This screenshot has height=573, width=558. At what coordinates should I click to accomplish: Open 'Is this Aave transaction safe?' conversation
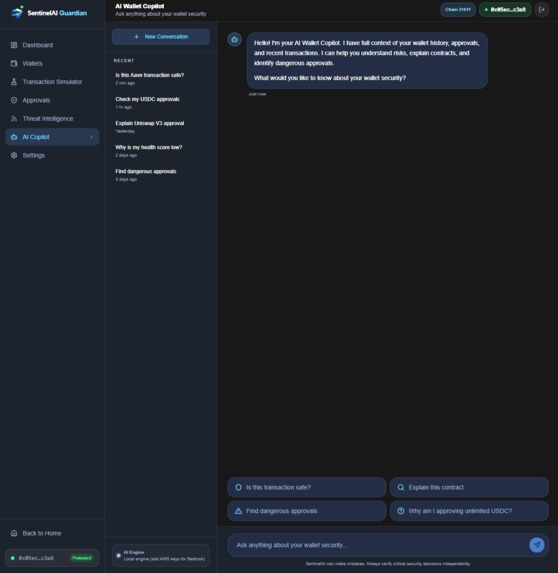tap(161, 79)
